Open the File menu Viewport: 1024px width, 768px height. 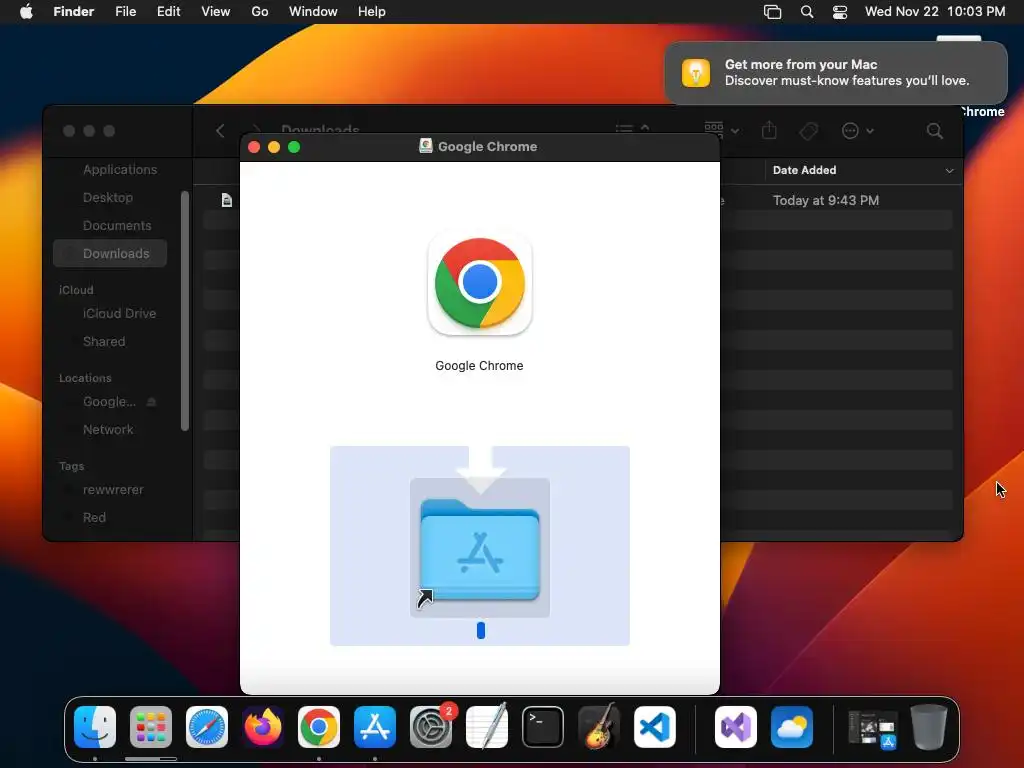pos(125,12)
